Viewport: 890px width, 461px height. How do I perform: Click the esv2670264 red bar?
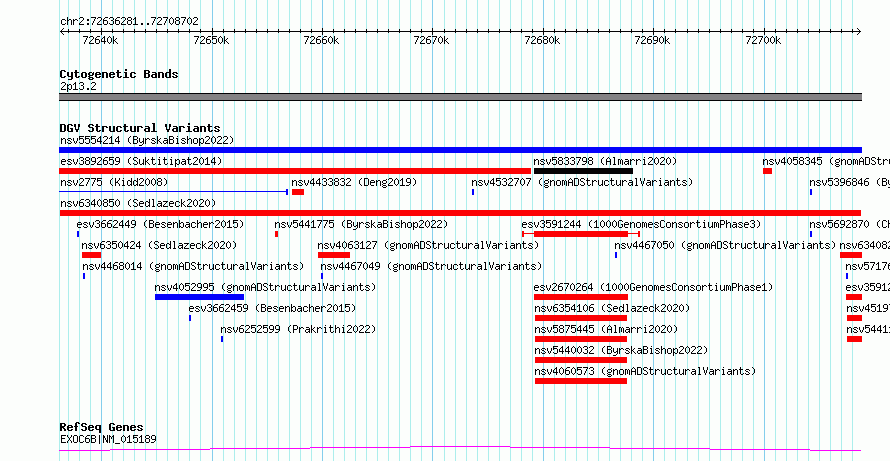581,297
